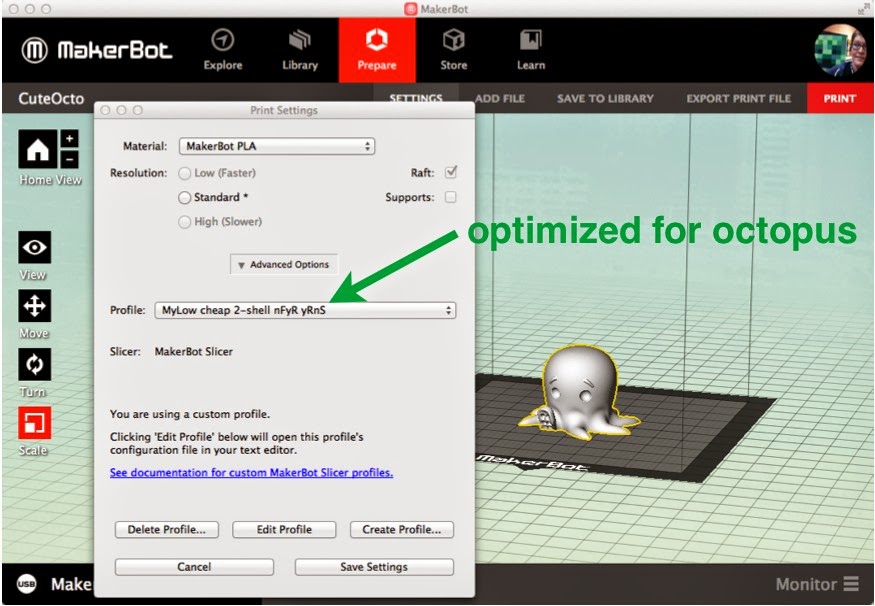
Task: Click the MakerBot Slicer label
Action: click(x=194, y=352)
